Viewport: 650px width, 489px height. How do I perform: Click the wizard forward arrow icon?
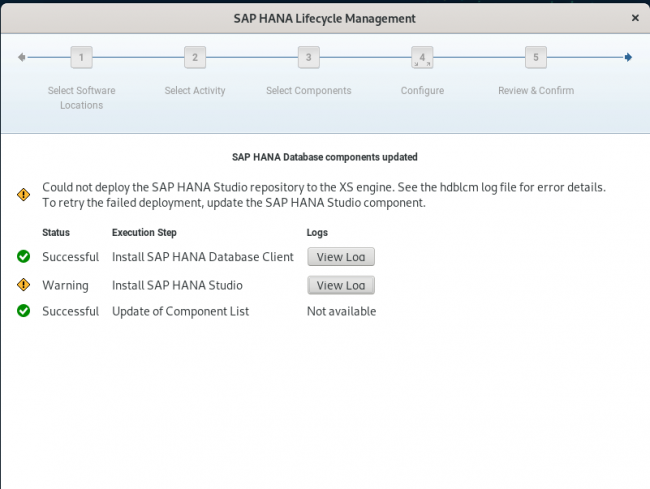click(x=628, y=57)
